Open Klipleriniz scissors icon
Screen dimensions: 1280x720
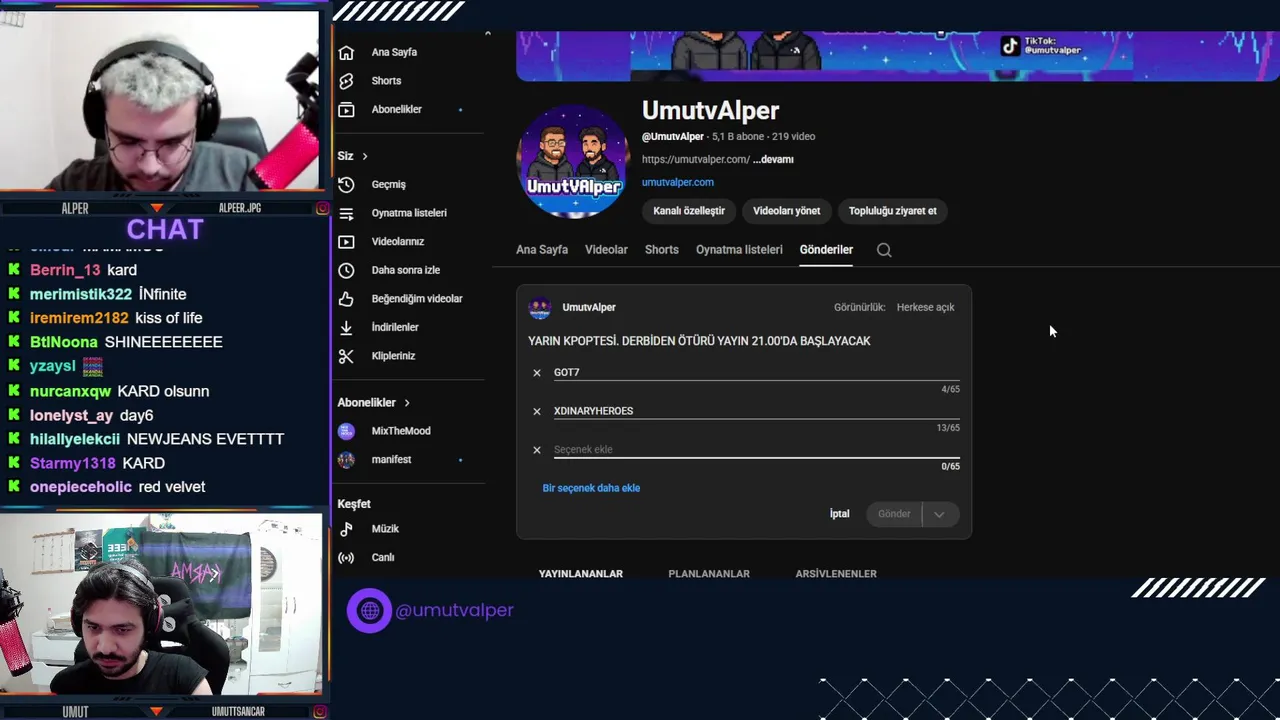point(346,356)
